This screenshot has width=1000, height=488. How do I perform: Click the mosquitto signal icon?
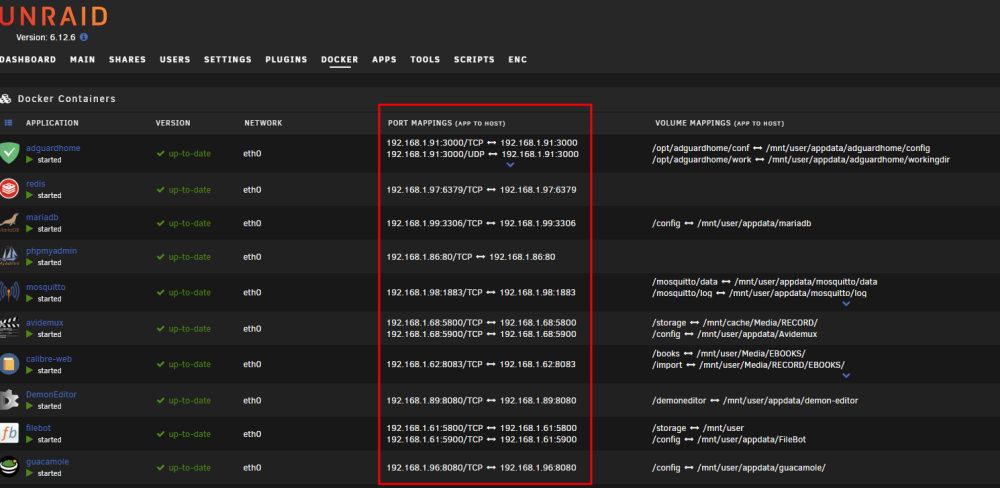[x=8, y=292]
